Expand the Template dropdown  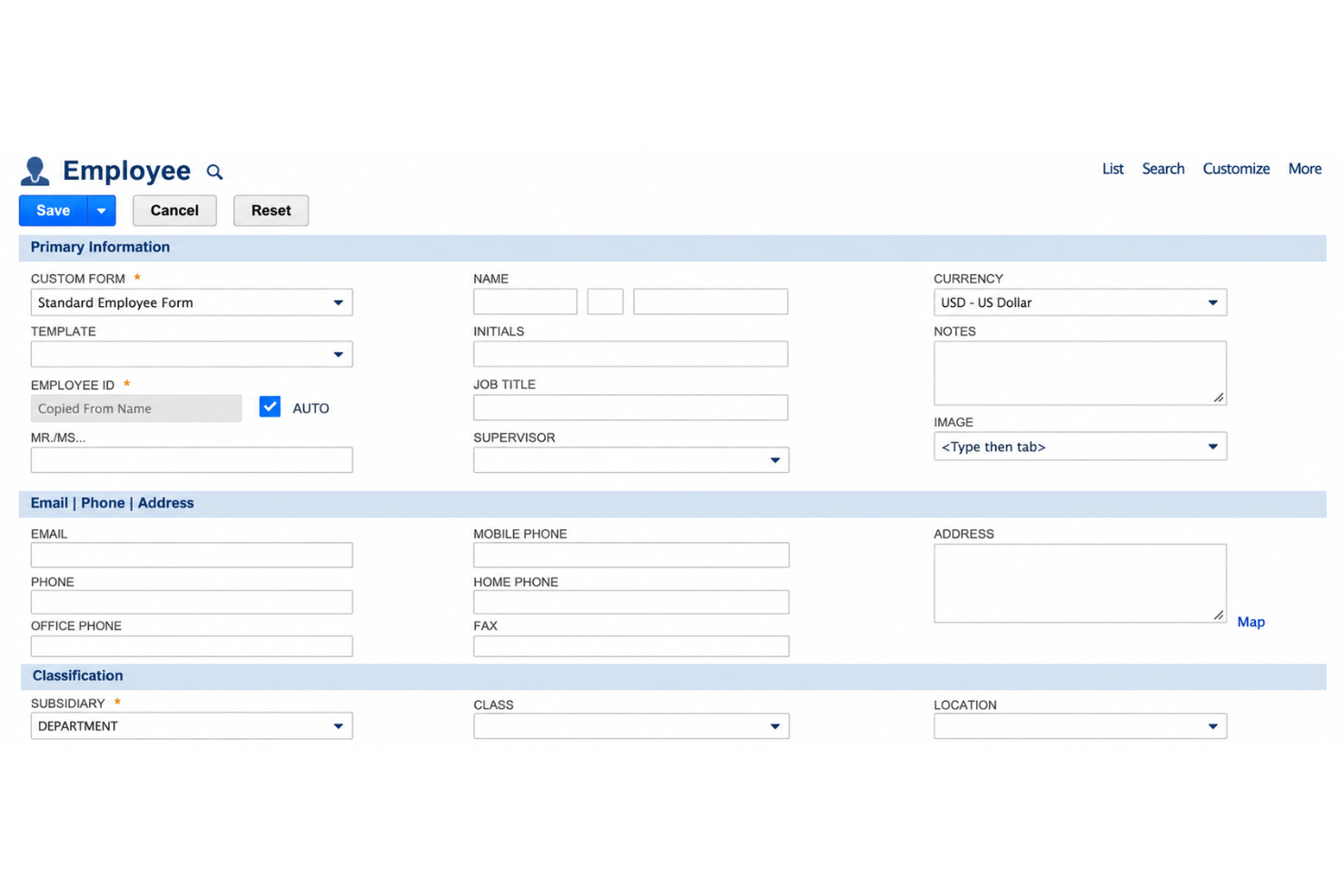192,354
